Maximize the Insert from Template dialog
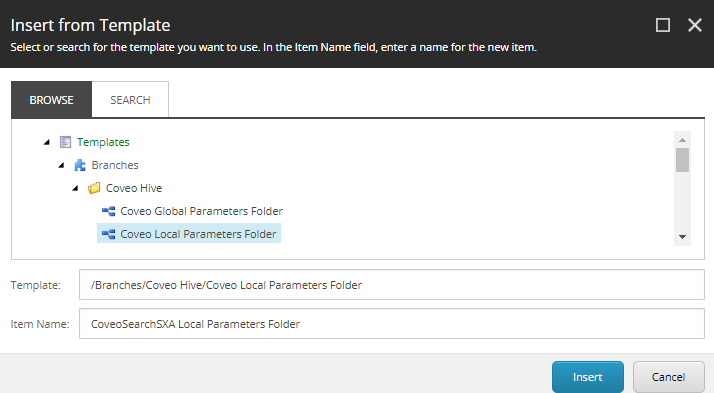 click(663, 25)
